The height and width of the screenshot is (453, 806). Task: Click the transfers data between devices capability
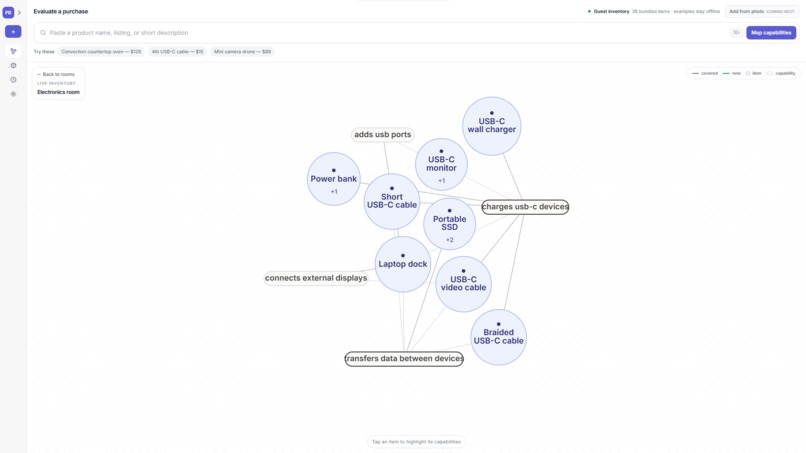[404, 359]
